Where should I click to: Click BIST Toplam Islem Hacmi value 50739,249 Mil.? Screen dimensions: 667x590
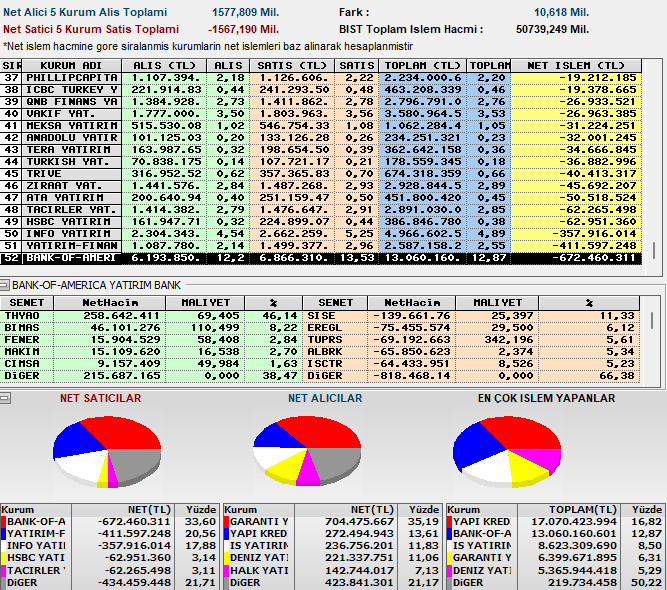(553, 29)
